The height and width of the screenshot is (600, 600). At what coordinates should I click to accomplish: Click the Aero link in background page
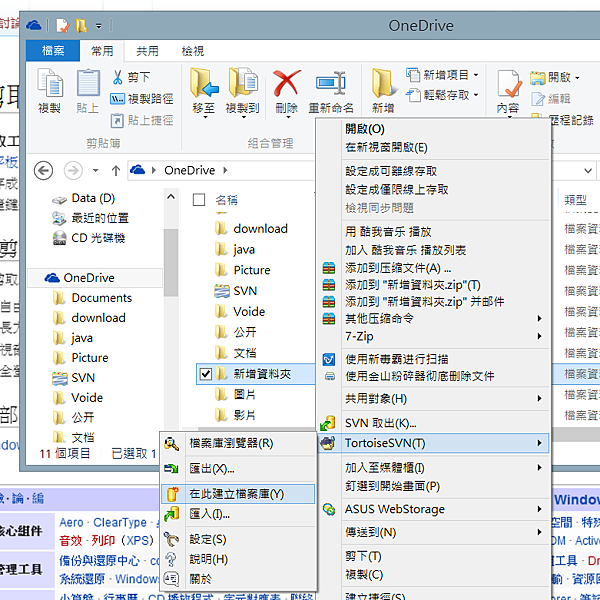tap(71, 522)
